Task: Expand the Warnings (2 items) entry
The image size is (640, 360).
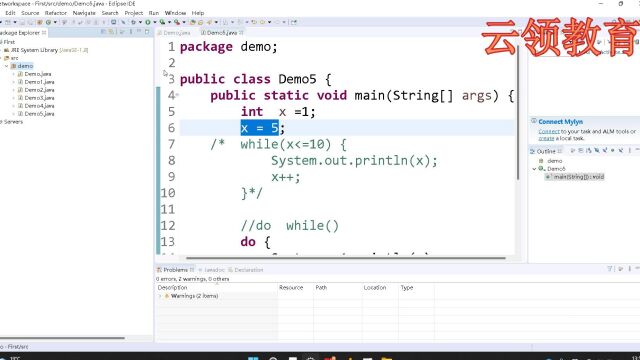Action: pyautogui.click(x=160, y=296)
